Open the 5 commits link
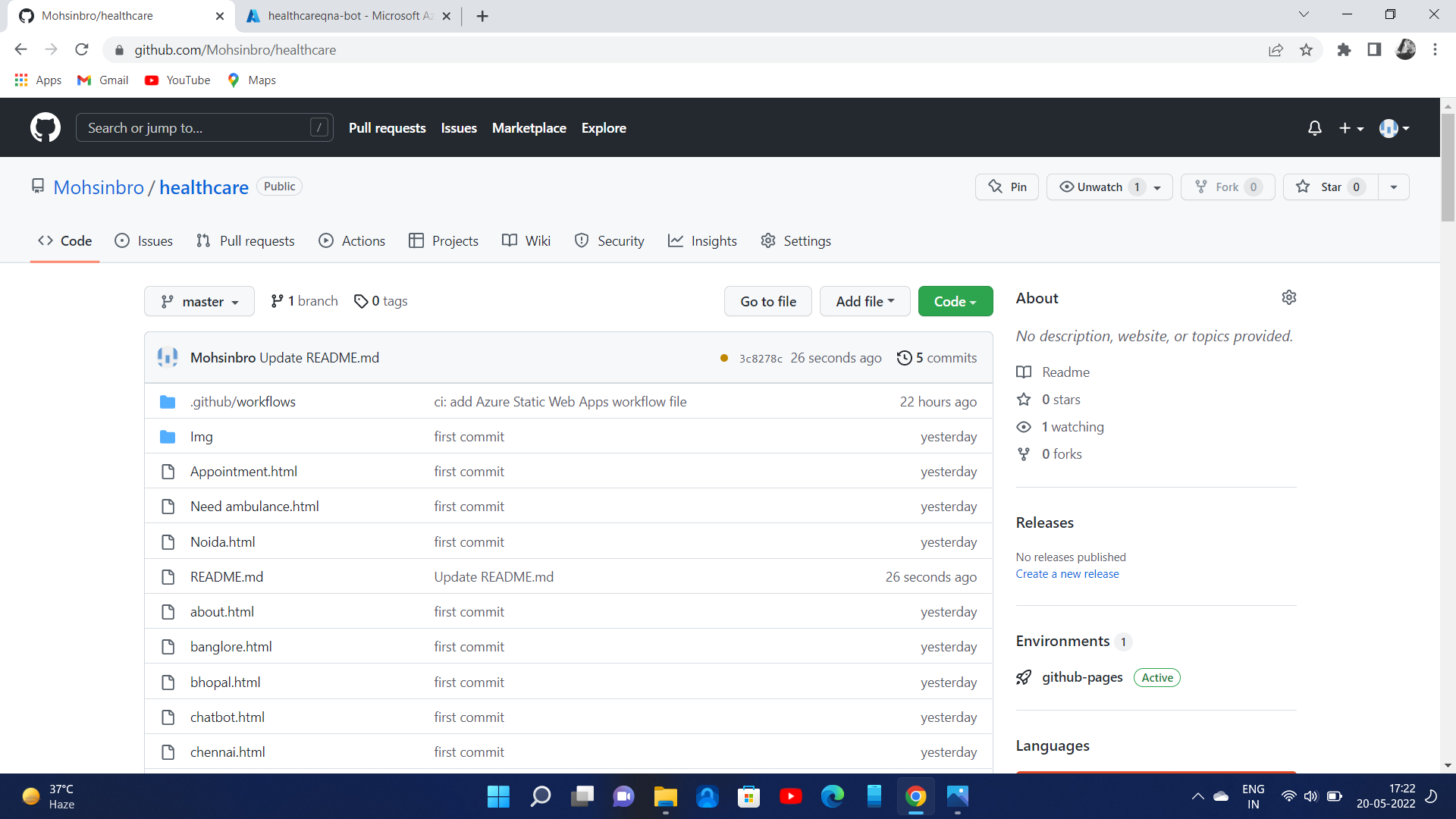Image resolution: width=1456 pixels, height=819 pixels. click(x=937, y=358)
